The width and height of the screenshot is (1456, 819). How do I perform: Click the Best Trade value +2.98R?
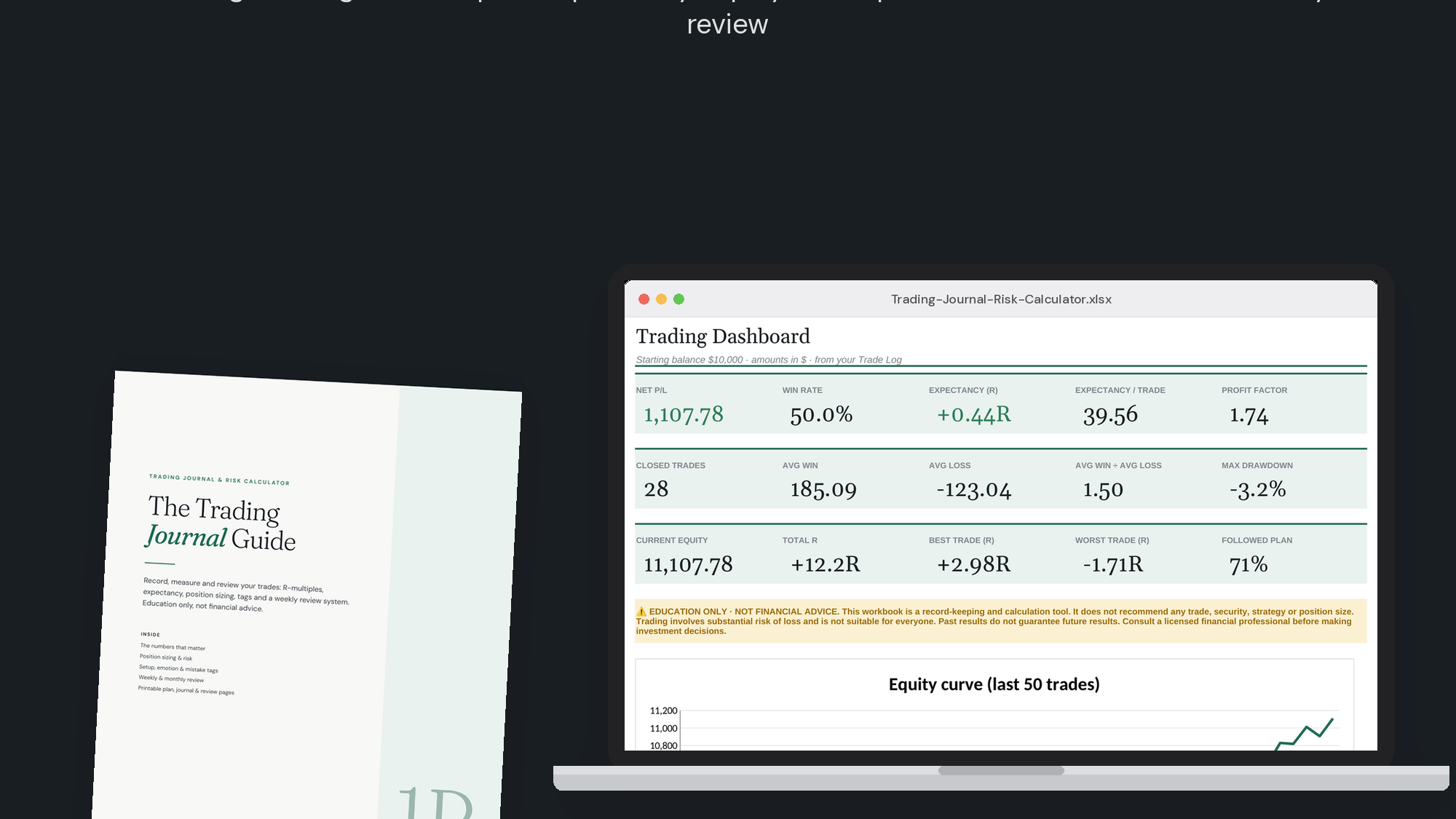(x=974, y=564)
